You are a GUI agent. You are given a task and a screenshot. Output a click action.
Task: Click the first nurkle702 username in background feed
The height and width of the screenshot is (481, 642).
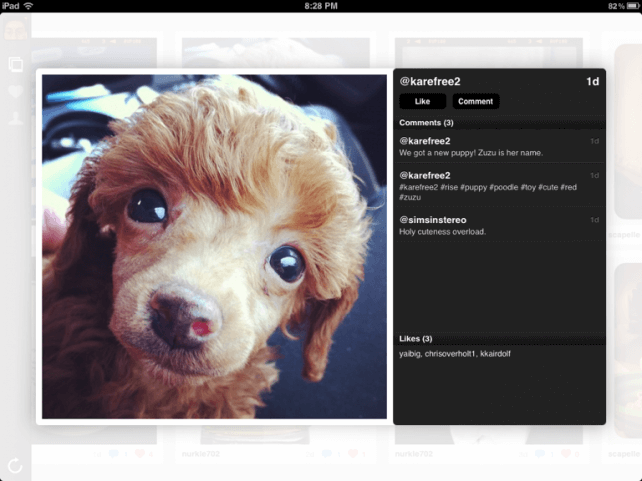coord(201,454)
